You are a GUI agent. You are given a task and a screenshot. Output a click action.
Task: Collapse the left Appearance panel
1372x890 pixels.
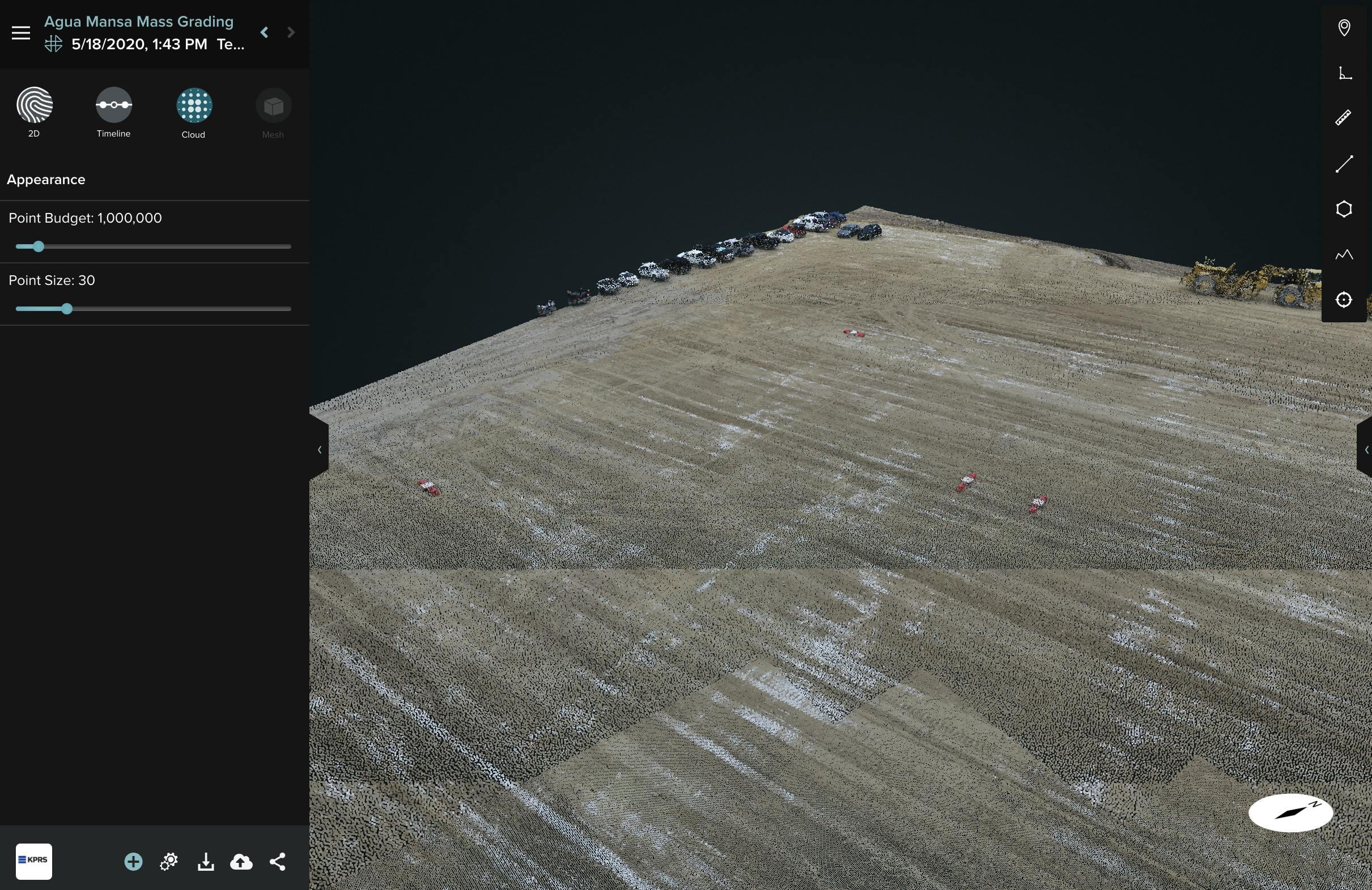320,450
